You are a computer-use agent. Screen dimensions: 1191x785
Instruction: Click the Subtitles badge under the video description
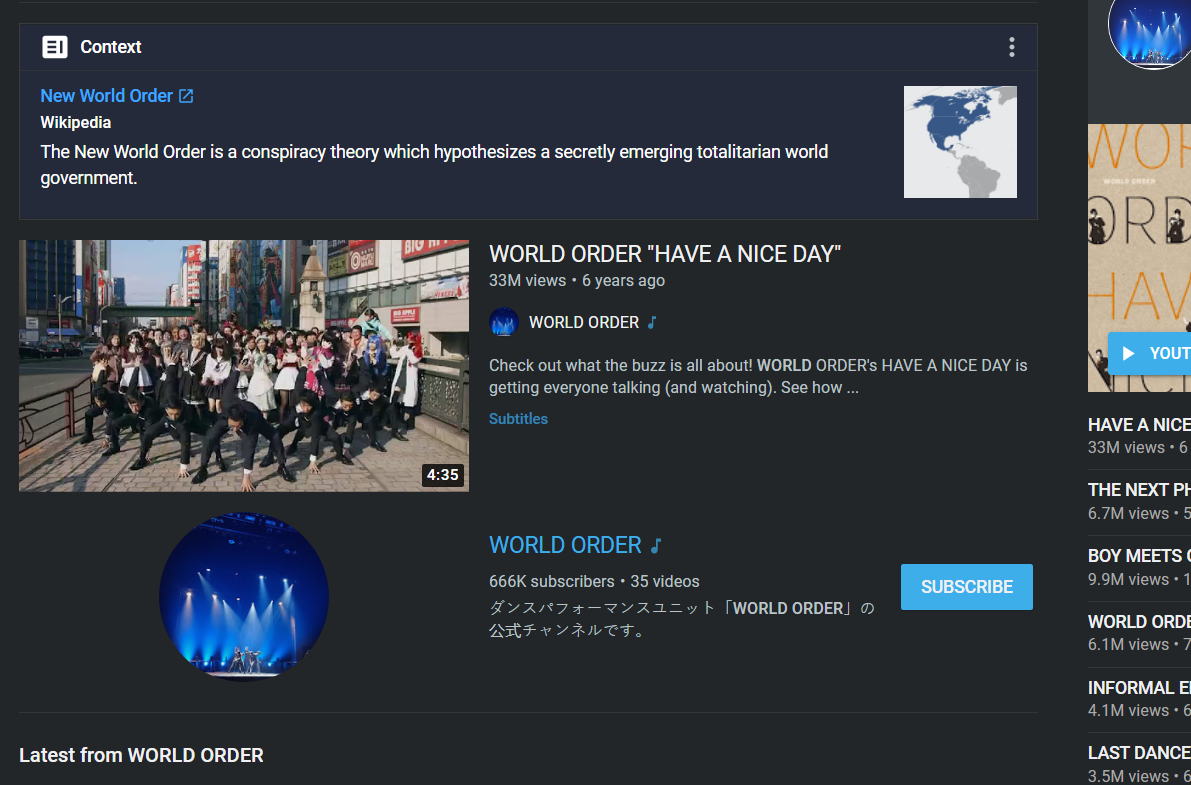coord(518,419)
